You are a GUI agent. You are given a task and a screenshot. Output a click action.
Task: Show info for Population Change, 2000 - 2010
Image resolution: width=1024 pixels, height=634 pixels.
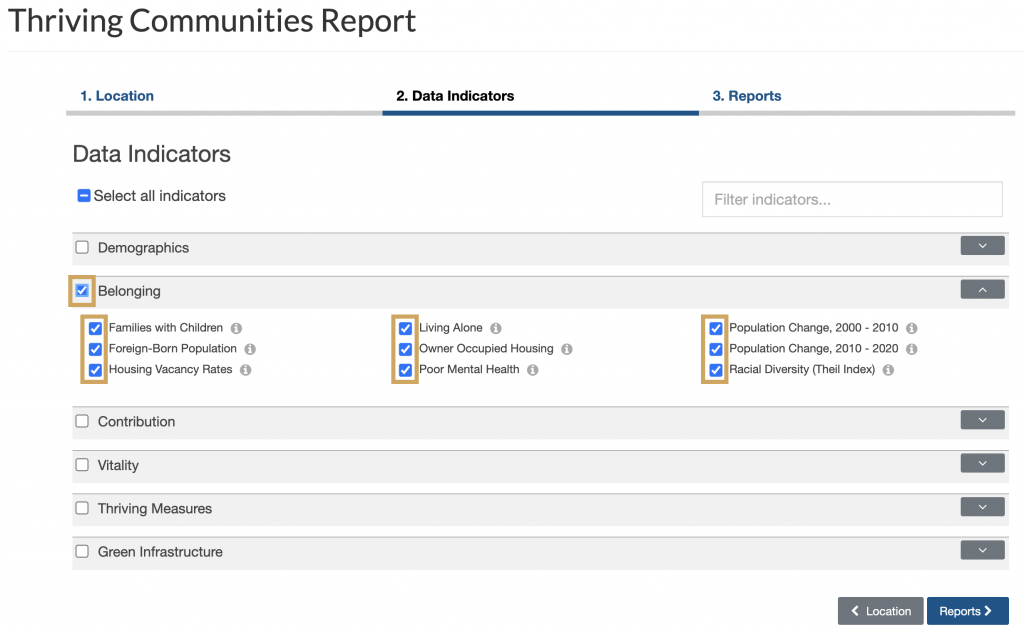tap(912, 328)
